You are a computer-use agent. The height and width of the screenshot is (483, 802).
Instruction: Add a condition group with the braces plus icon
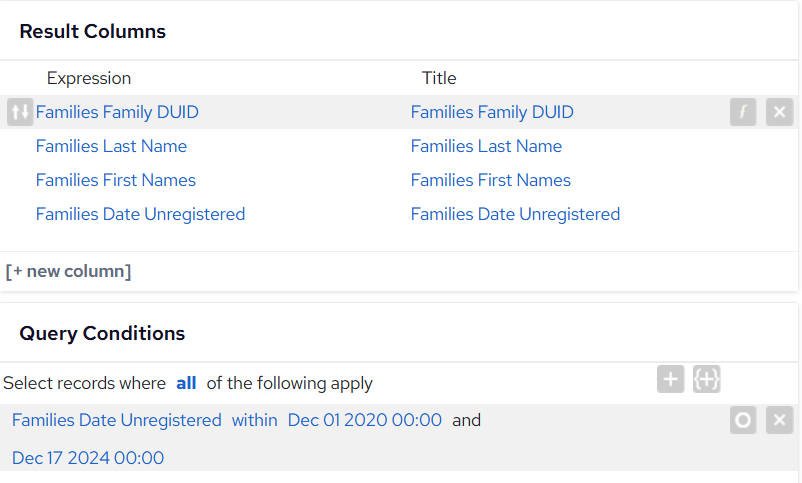707,379
